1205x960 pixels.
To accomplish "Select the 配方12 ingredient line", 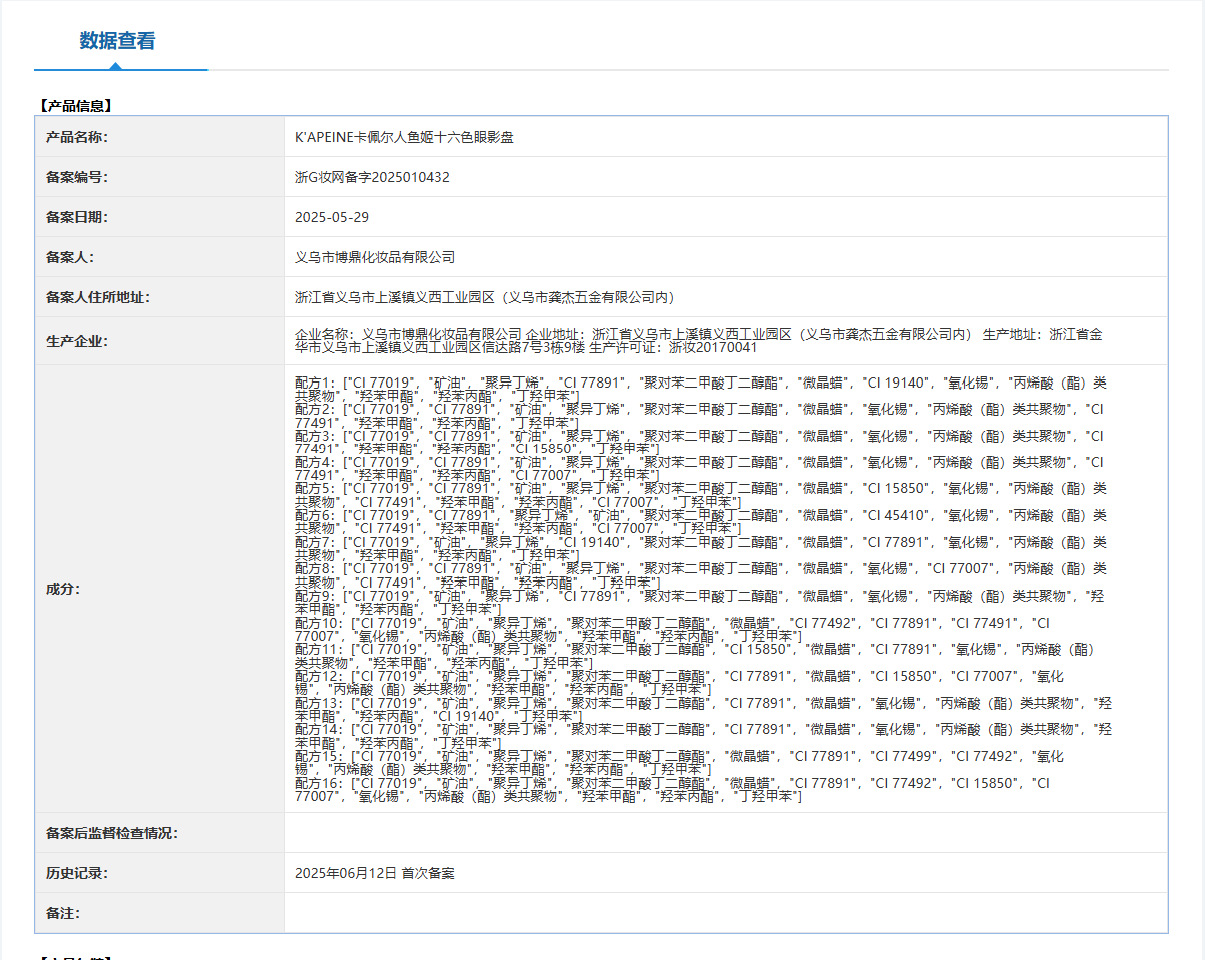I will 680,682.
